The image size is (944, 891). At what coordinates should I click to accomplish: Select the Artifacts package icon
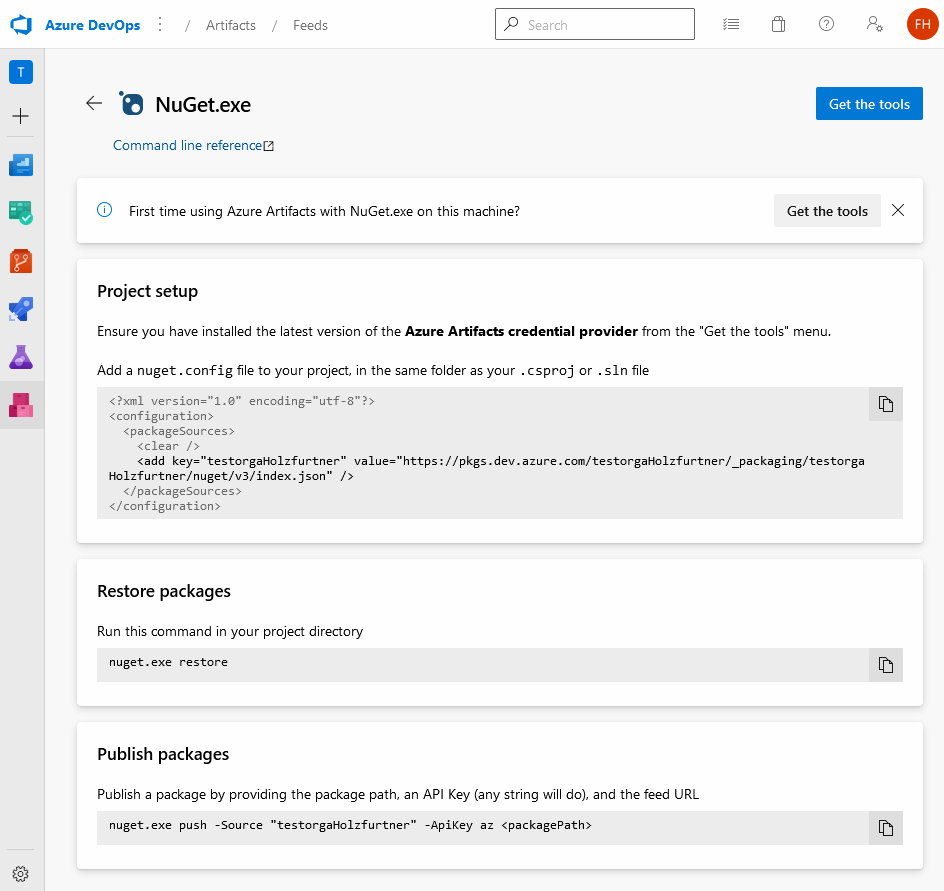[20, 405]
